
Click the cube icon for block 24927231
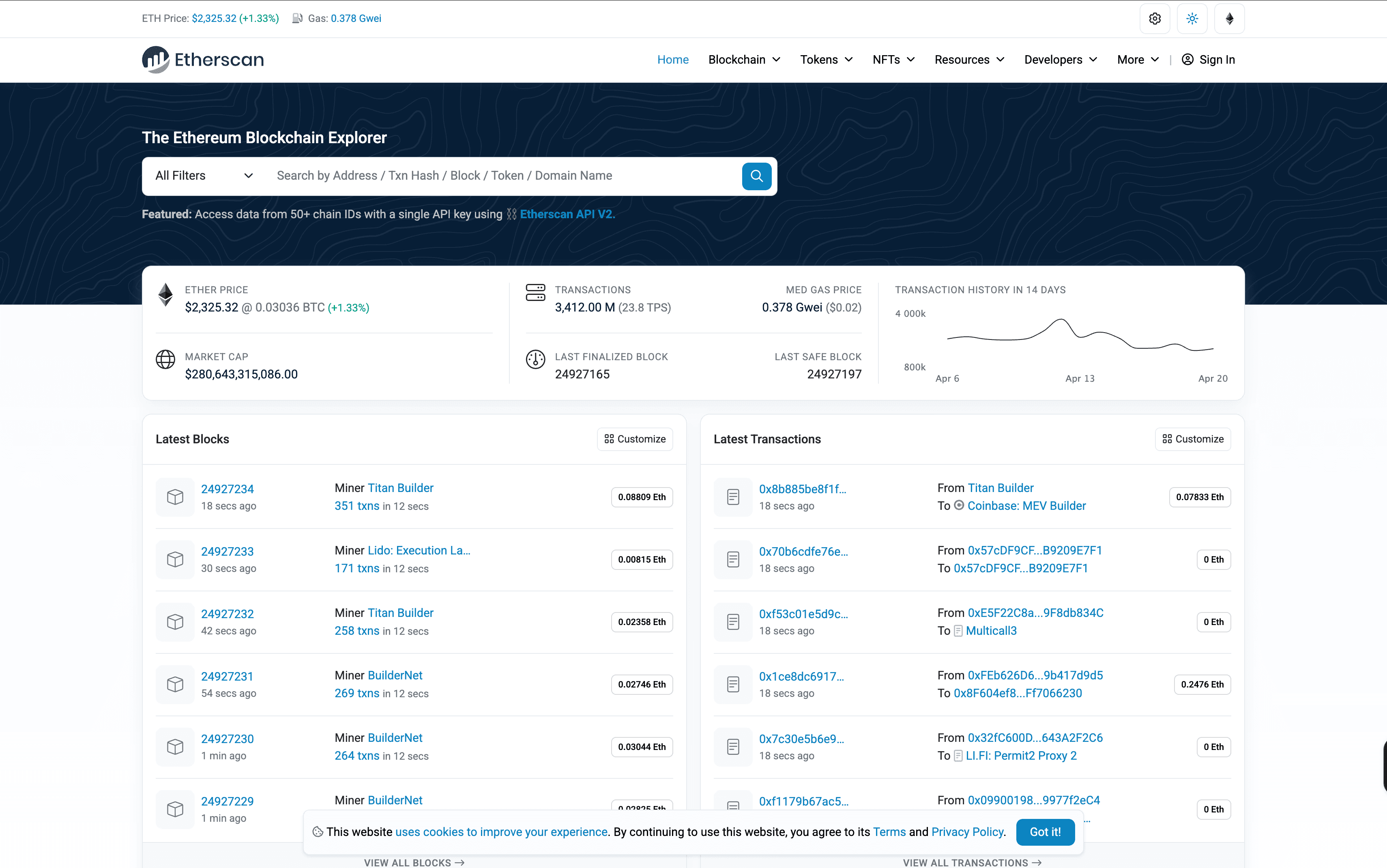pyautogui.click(x=175, y=684)
